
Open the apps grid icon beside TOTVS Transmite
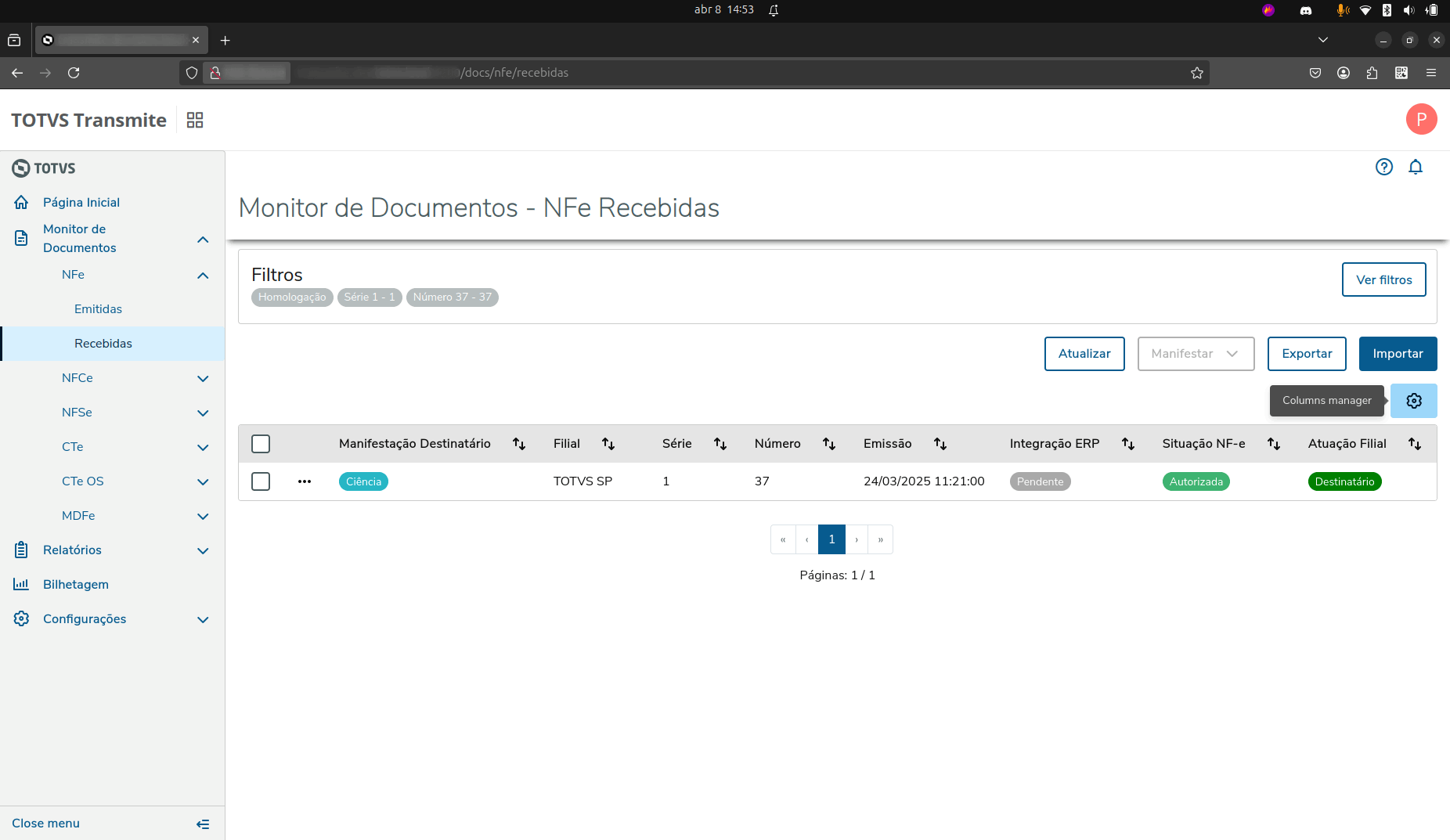point(195,120)
